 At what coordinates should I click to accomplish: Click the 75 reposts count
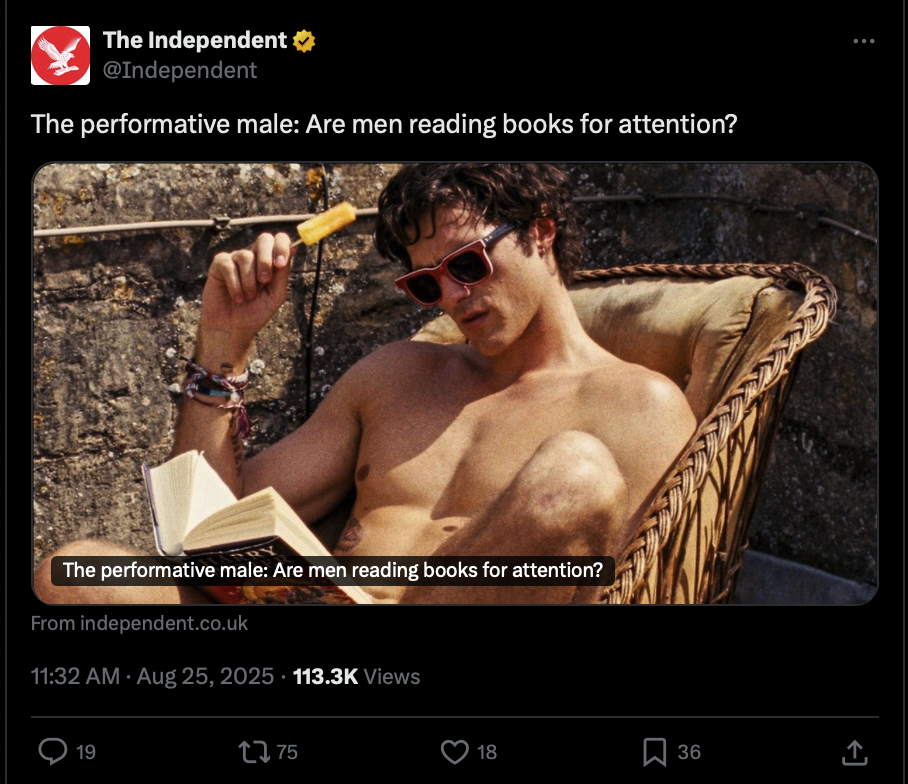point(287,752)
